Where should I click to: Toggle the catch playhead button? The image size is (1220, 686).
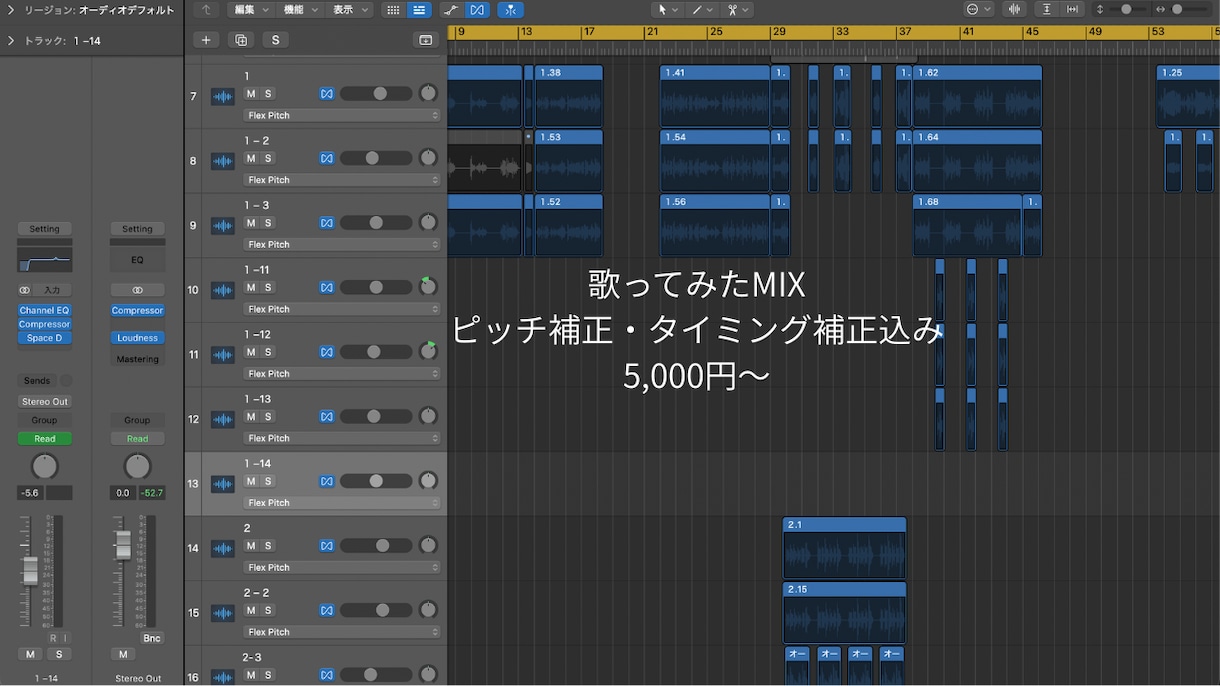click(510, 10)
